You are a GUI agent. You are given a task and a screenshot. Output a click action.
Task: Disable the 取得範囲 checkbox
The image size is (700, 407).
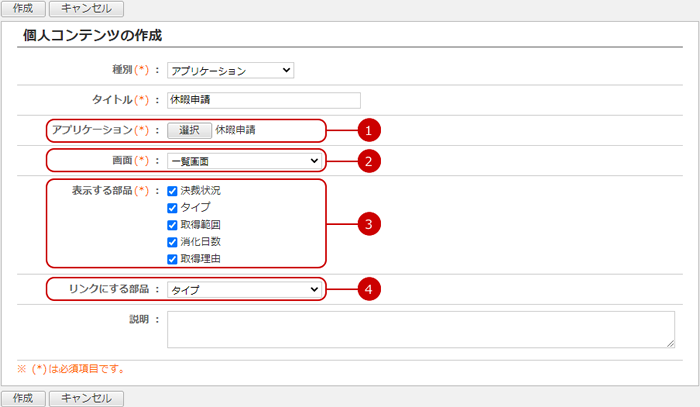click(173, 225)
